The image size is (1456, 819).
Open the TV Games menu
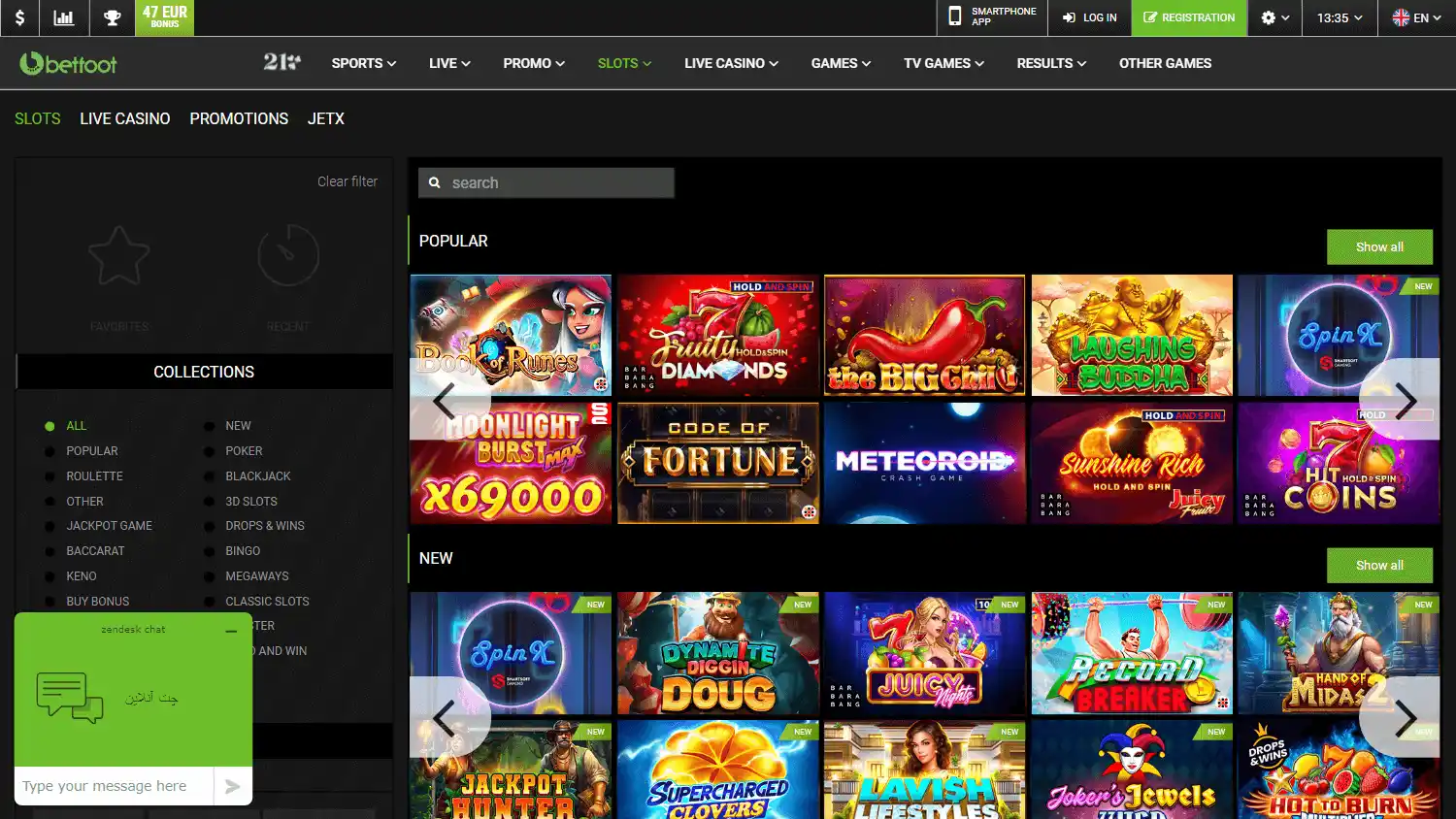click(x=943, y=63)
